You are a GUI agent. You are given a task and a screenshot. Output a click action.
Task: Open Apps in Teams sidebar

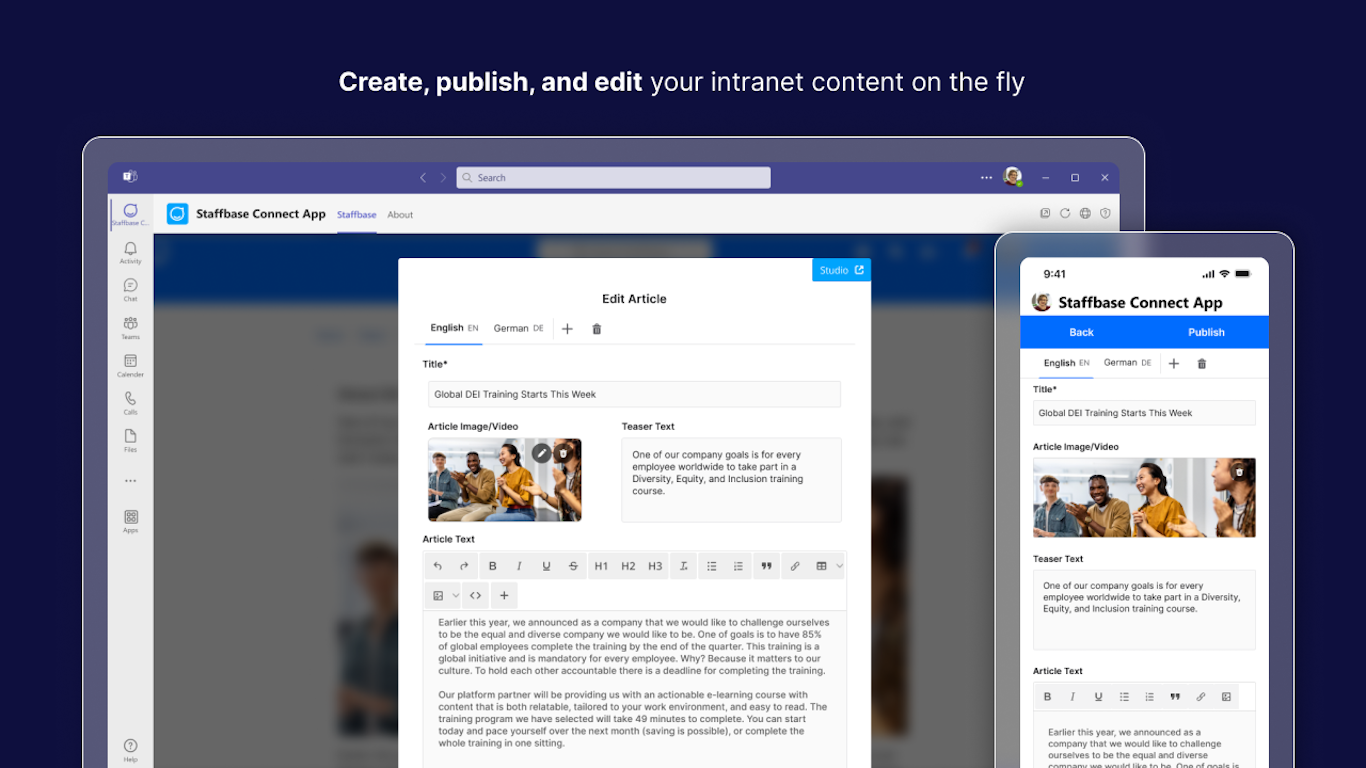coord(130,522)
